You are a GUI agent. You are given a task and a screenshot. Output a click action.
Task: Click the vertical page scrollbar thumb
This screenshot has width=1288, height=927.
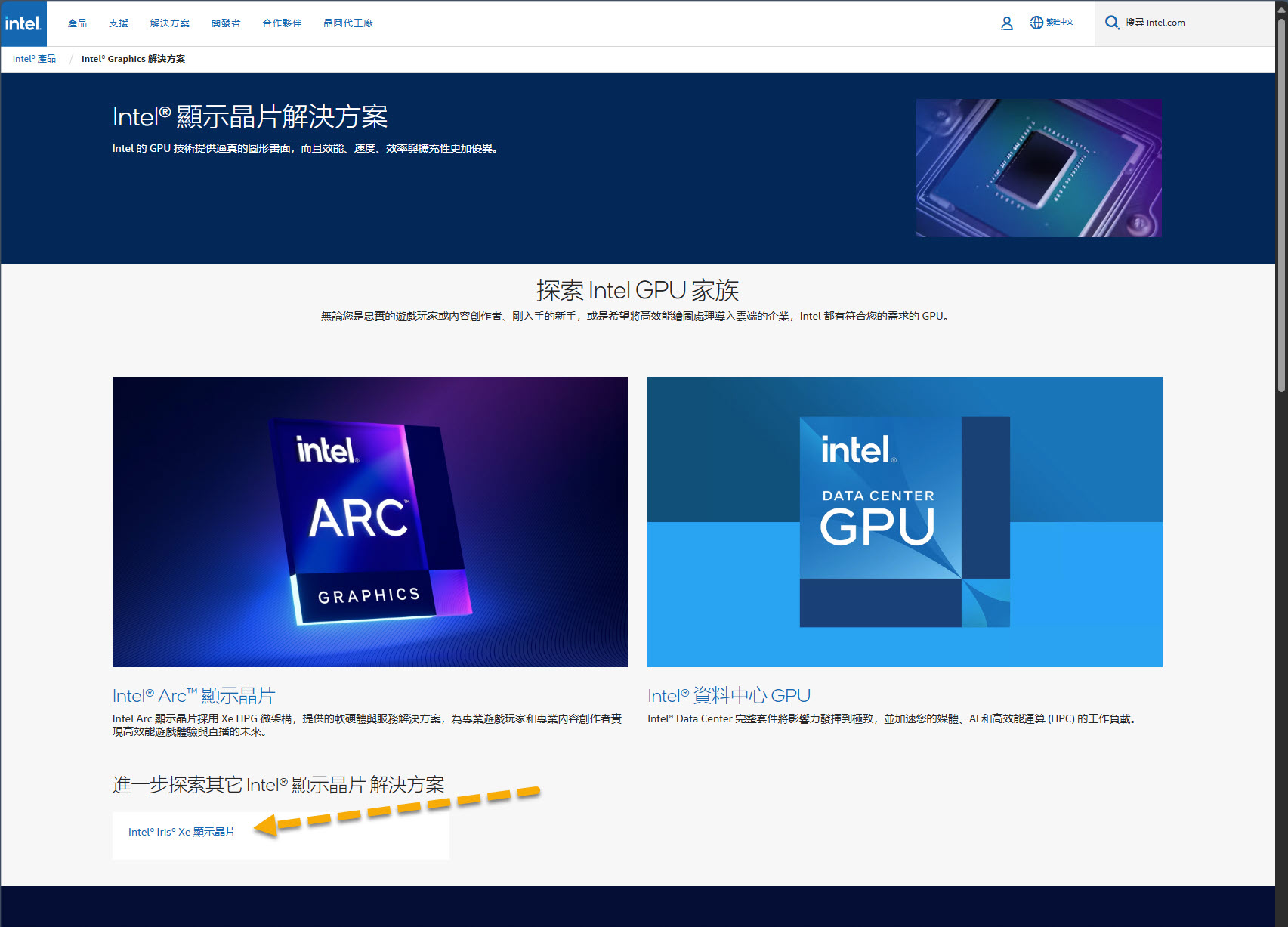(x=1281, y=204)
